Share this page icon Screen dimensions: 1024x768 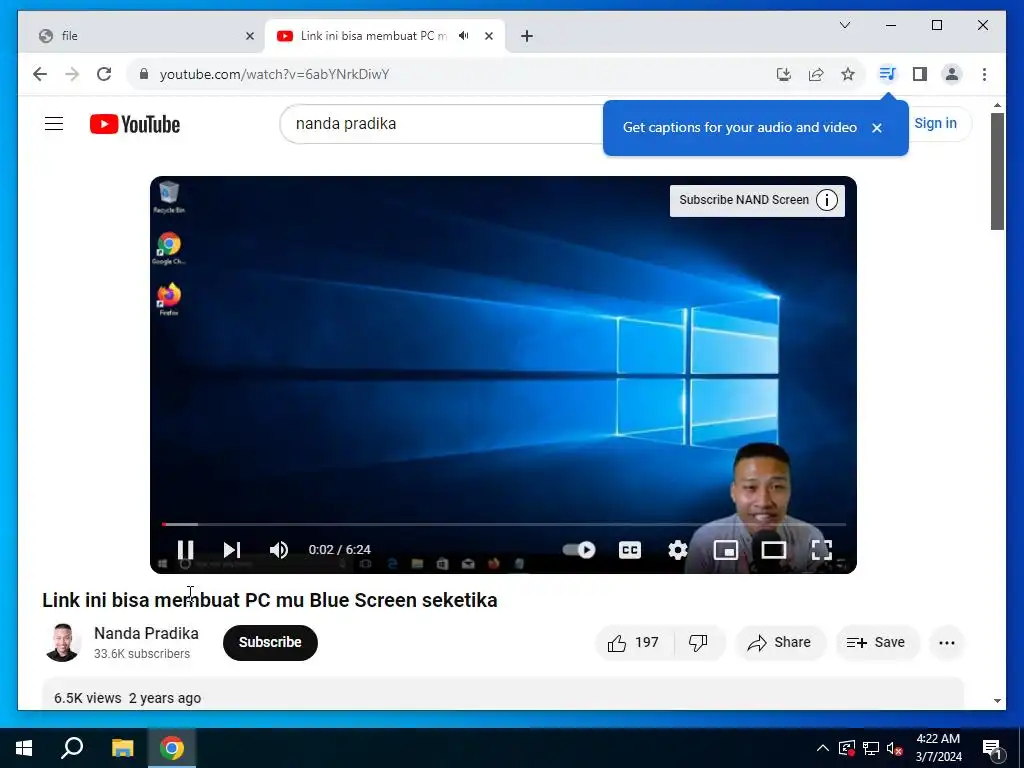pos(816,74)
